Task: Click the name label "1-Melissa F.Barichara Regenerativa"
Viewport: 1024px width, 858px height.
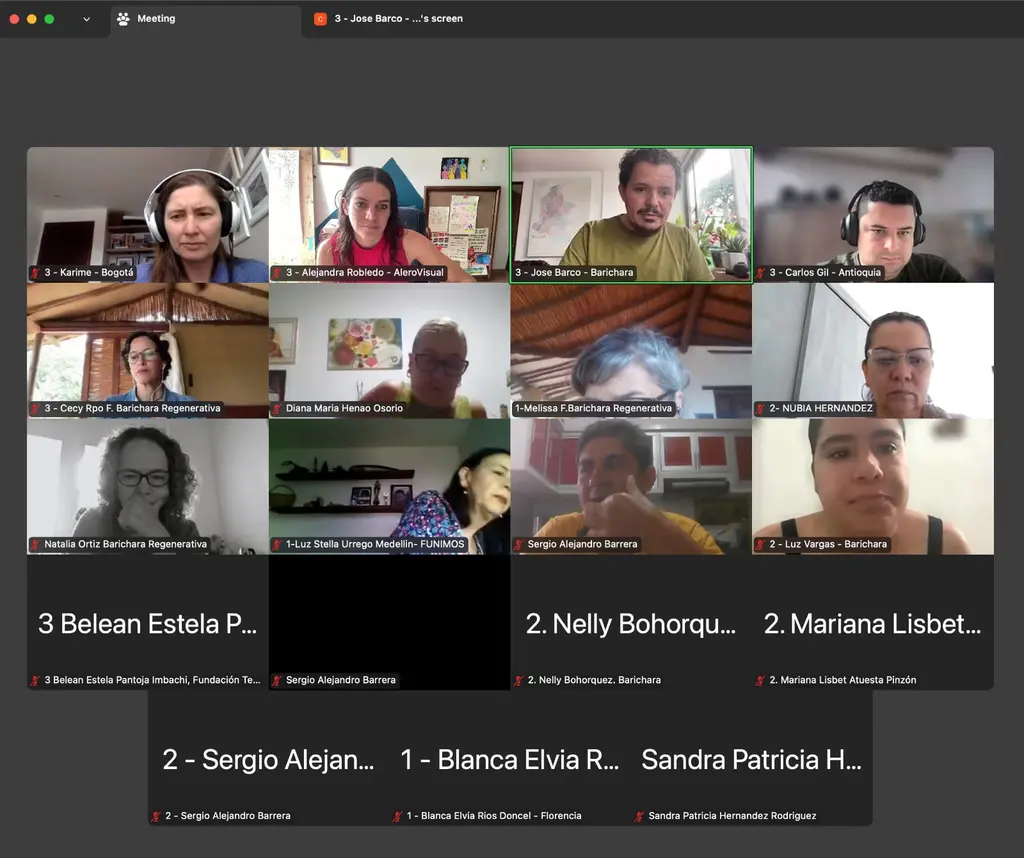Action: pyautogui.click(x=593, y=408)
